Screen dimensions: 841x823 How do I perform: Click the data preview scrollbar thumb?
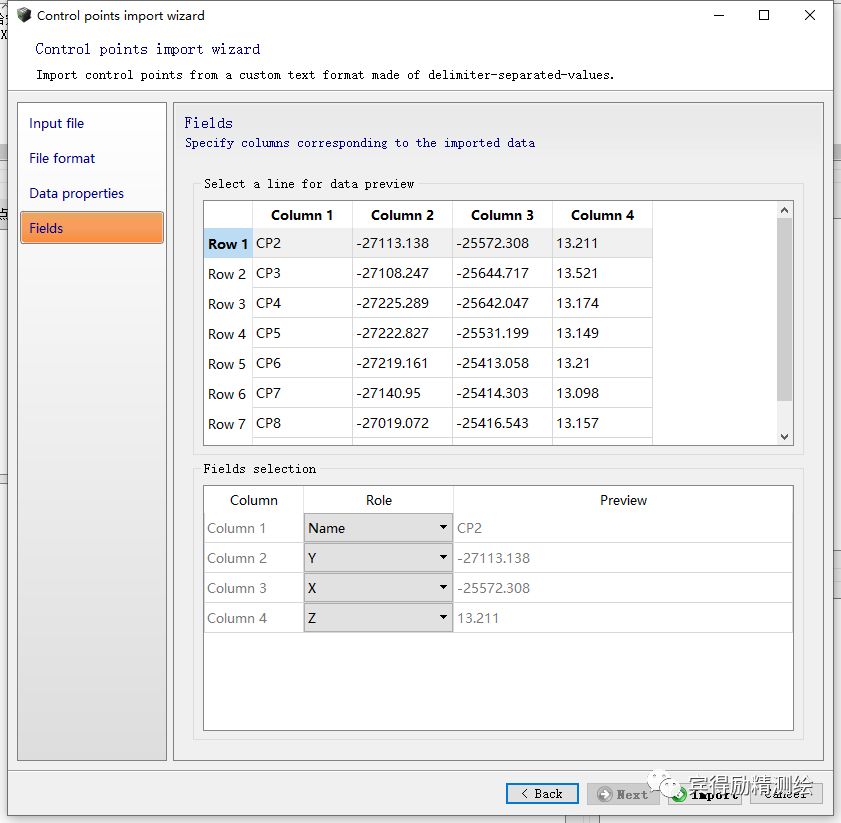pos(785,309)
